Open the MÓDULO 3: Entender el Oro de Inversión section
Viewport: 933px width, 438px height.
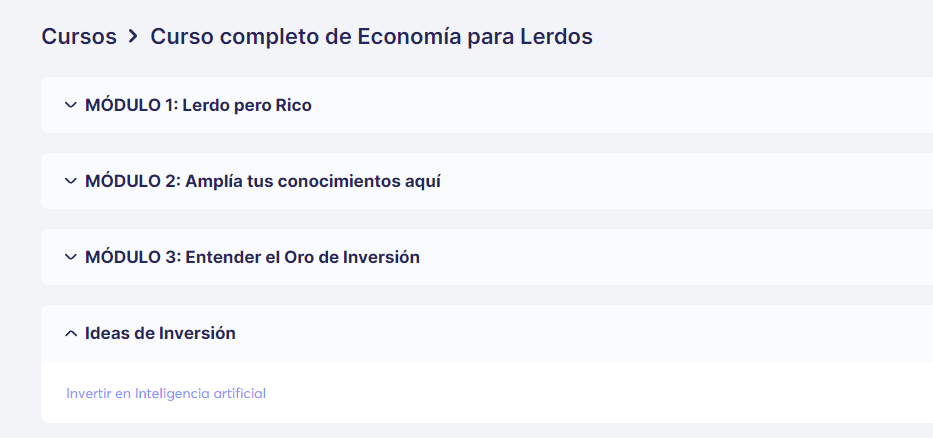[x=252, y=257]
